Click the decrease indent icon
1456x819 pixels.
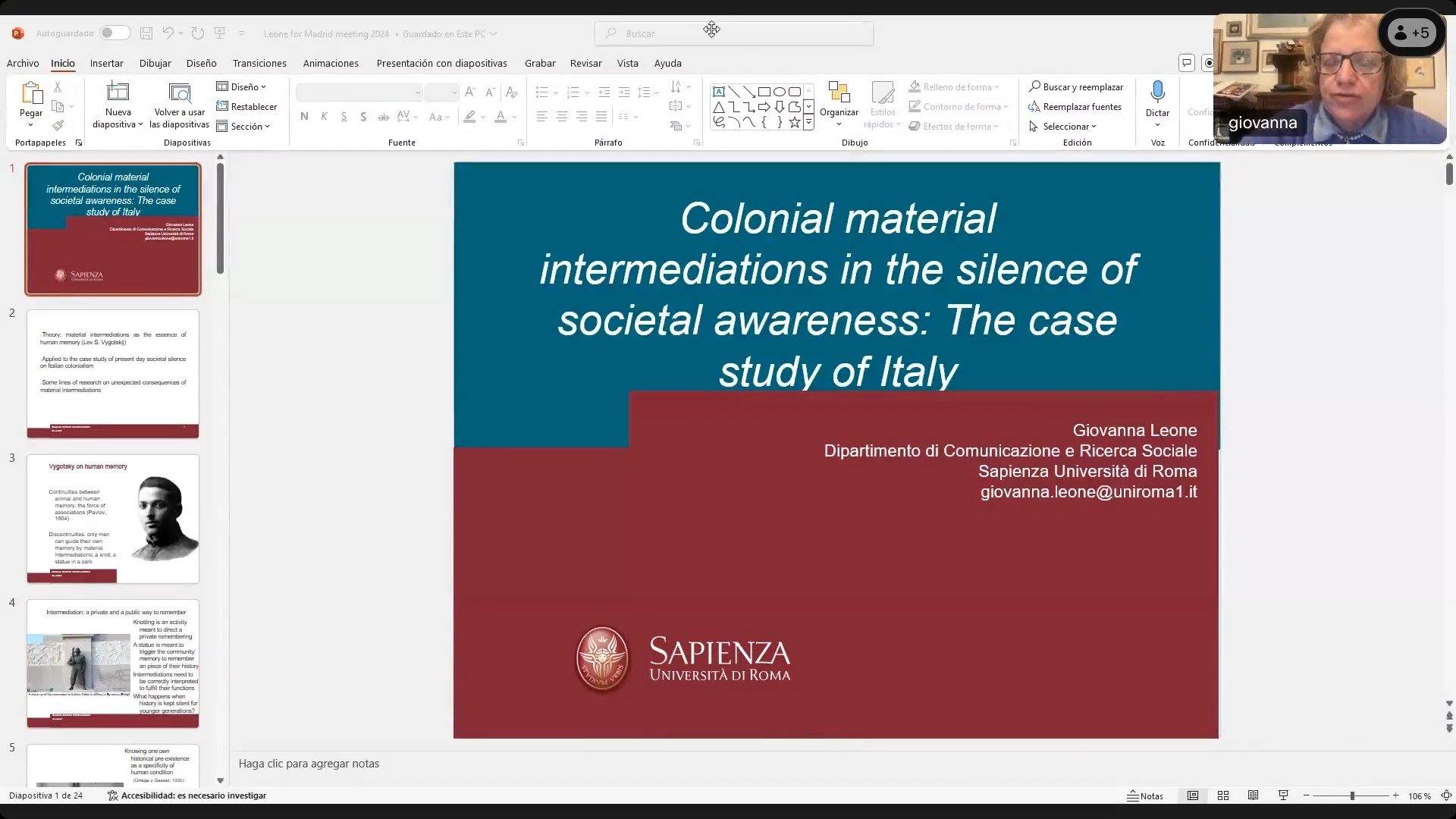click(x=604, y=93)
